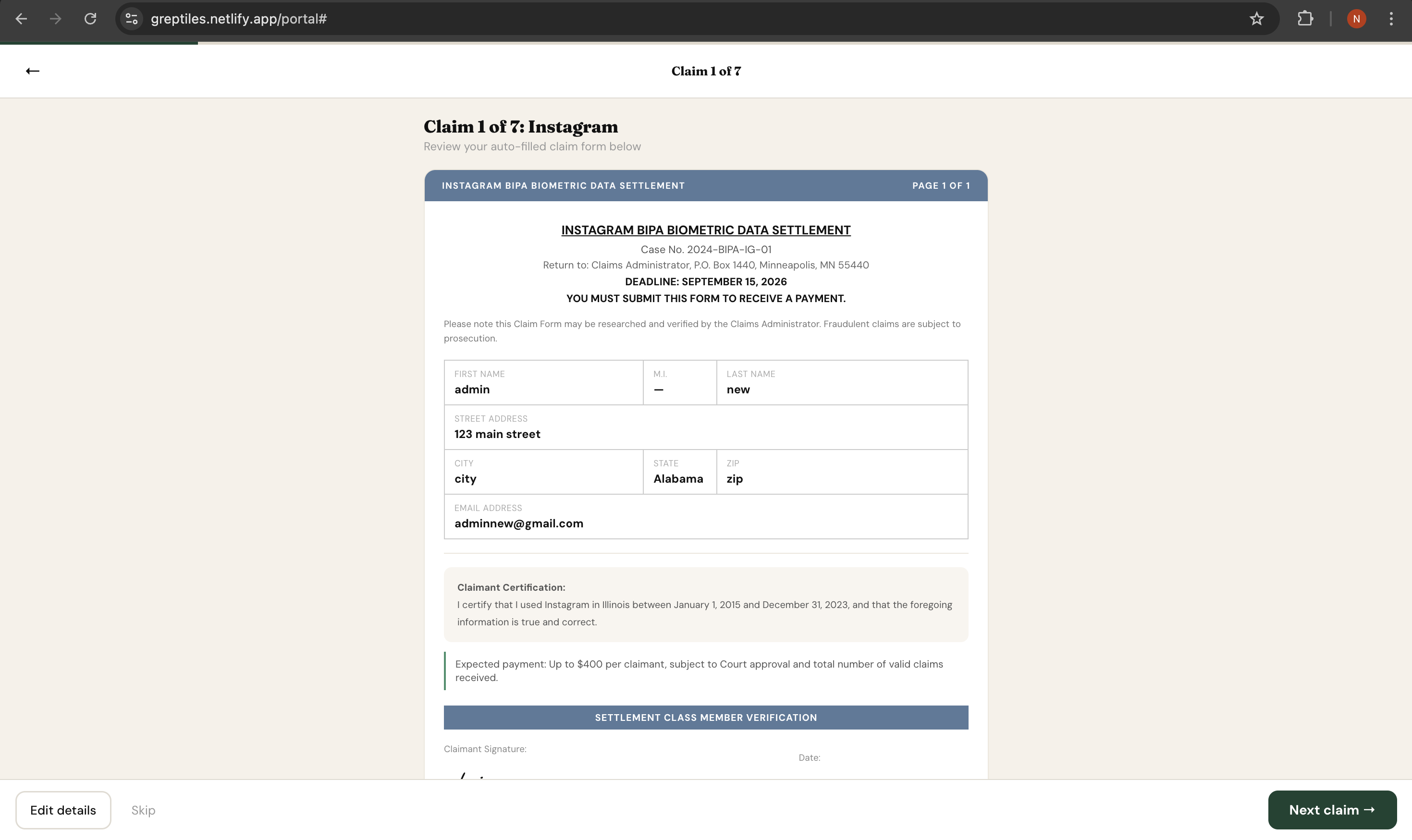Click the browser back navigation arrow
1412x840 pixels.
click(x=22, y=19)
